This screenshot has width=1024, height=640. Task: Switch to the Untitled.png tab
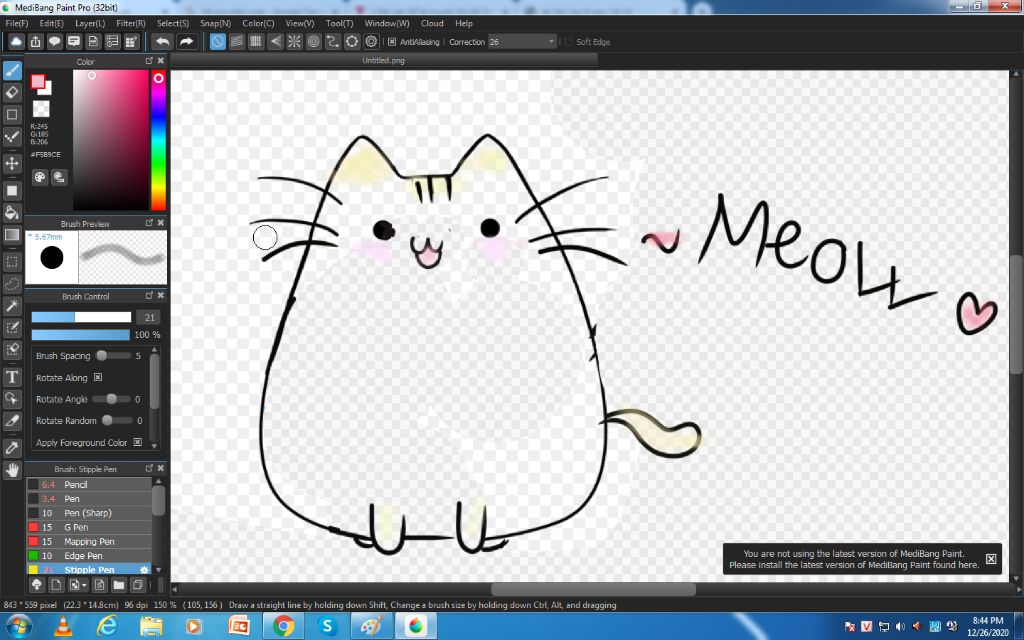point(383,60)
